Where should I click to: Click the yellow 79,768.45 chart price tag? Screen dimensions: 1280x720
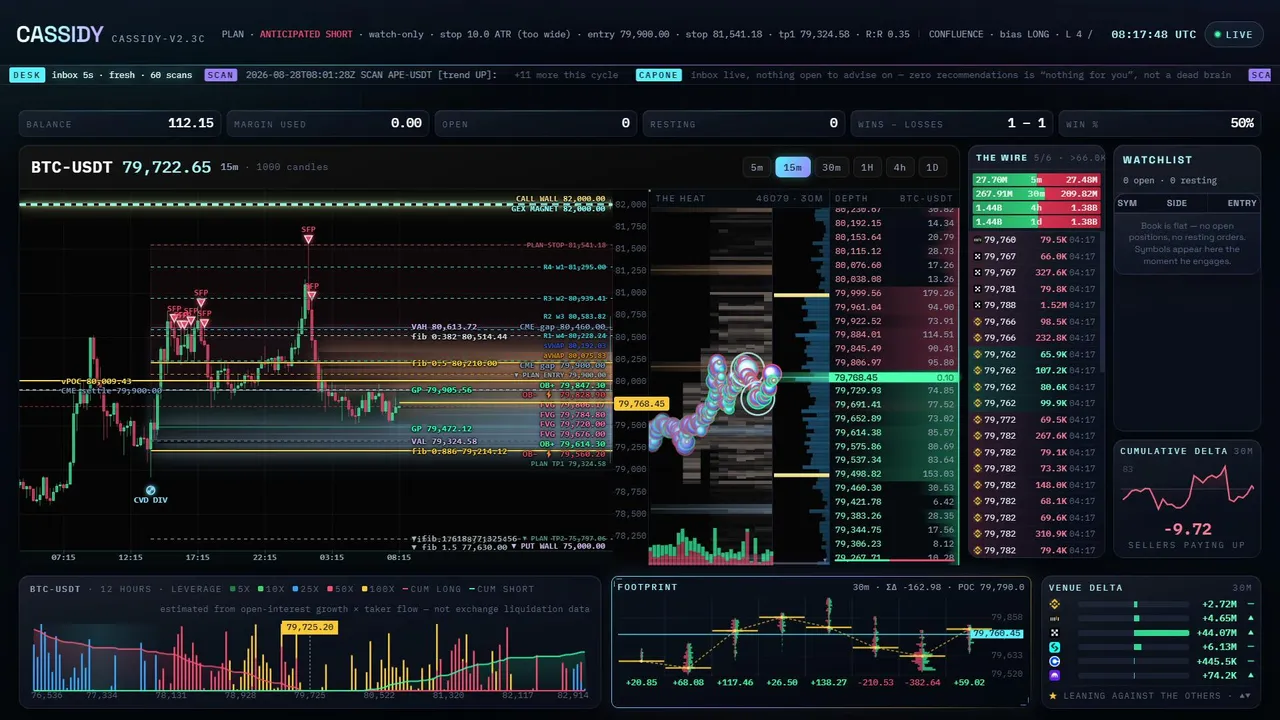641,404
